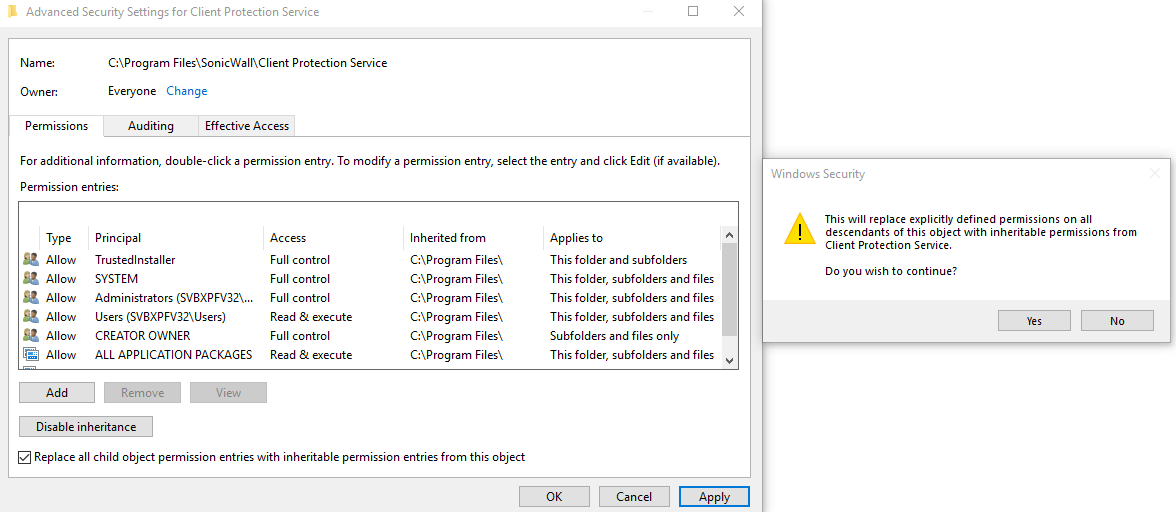Click the Add permission entry button
The image size is (1176, 512).
[x=57, y=393]
